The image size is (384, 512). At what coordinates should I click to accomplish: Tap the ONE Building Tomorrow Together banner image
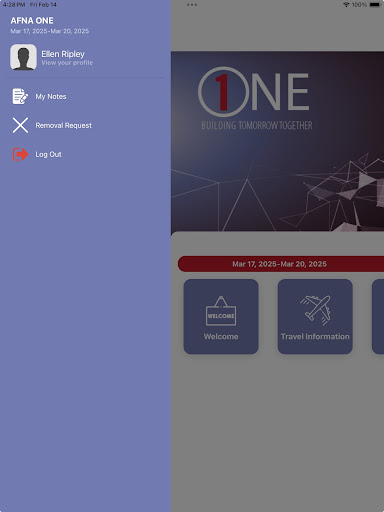(277, 141)
